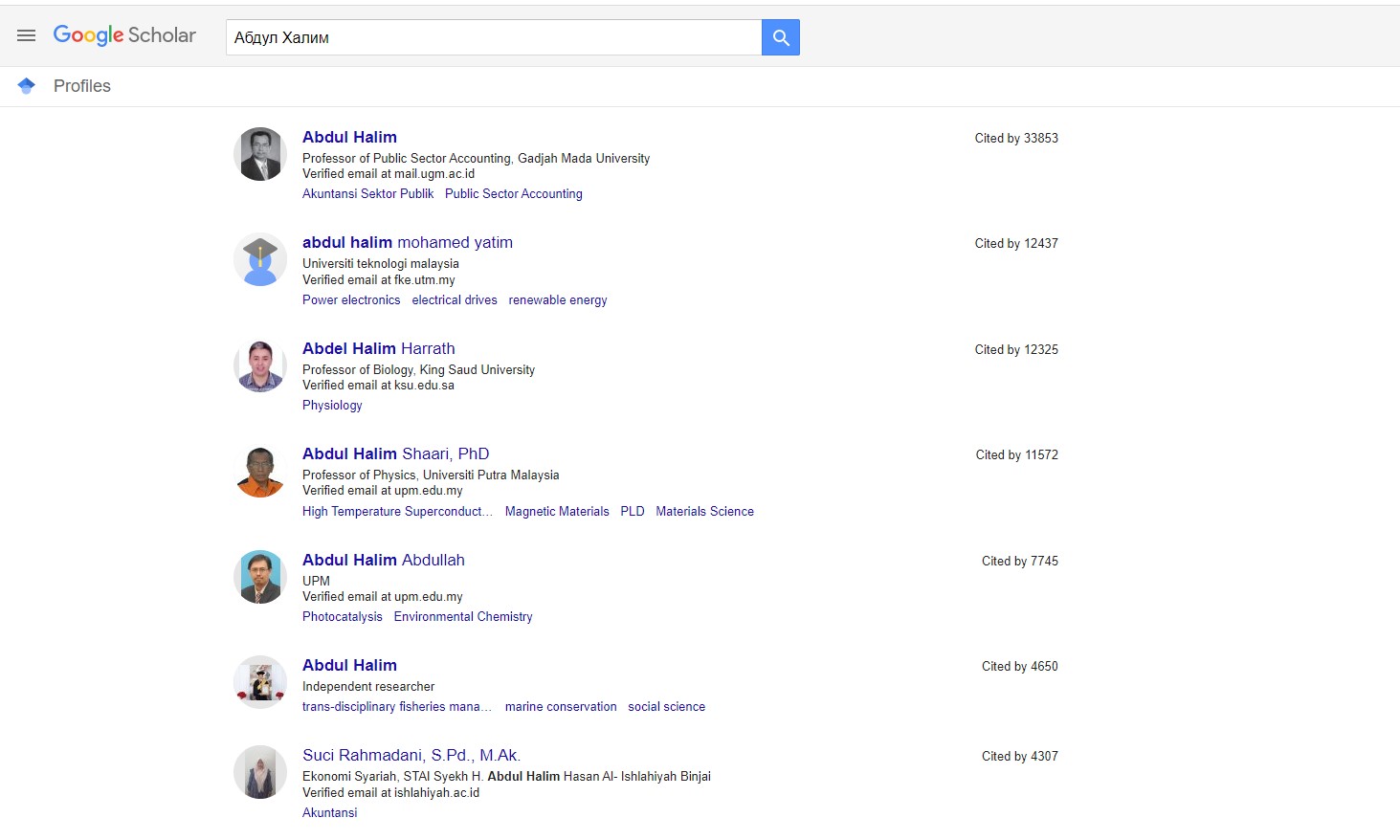Image resolution: width=1400 pixels, height=840 pixels.
Task: Select marine conservation interest tag
Action: 561,706
